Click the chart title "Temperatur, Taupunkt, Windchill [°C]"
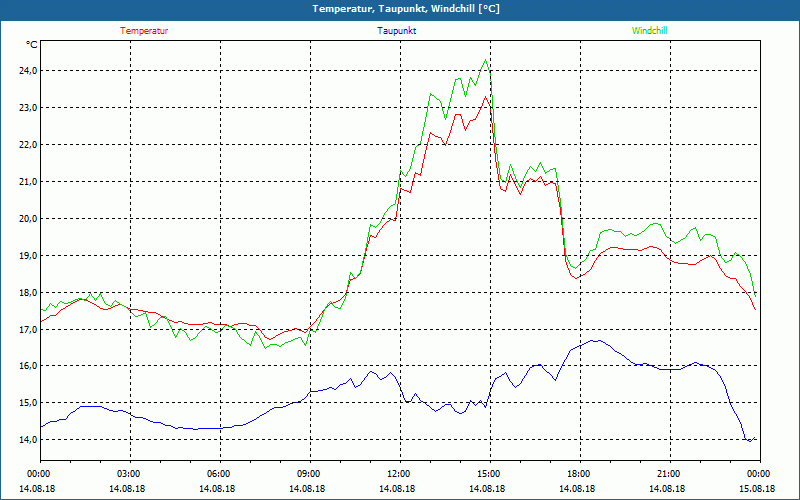The image size is (800, 500). [406, 9]
